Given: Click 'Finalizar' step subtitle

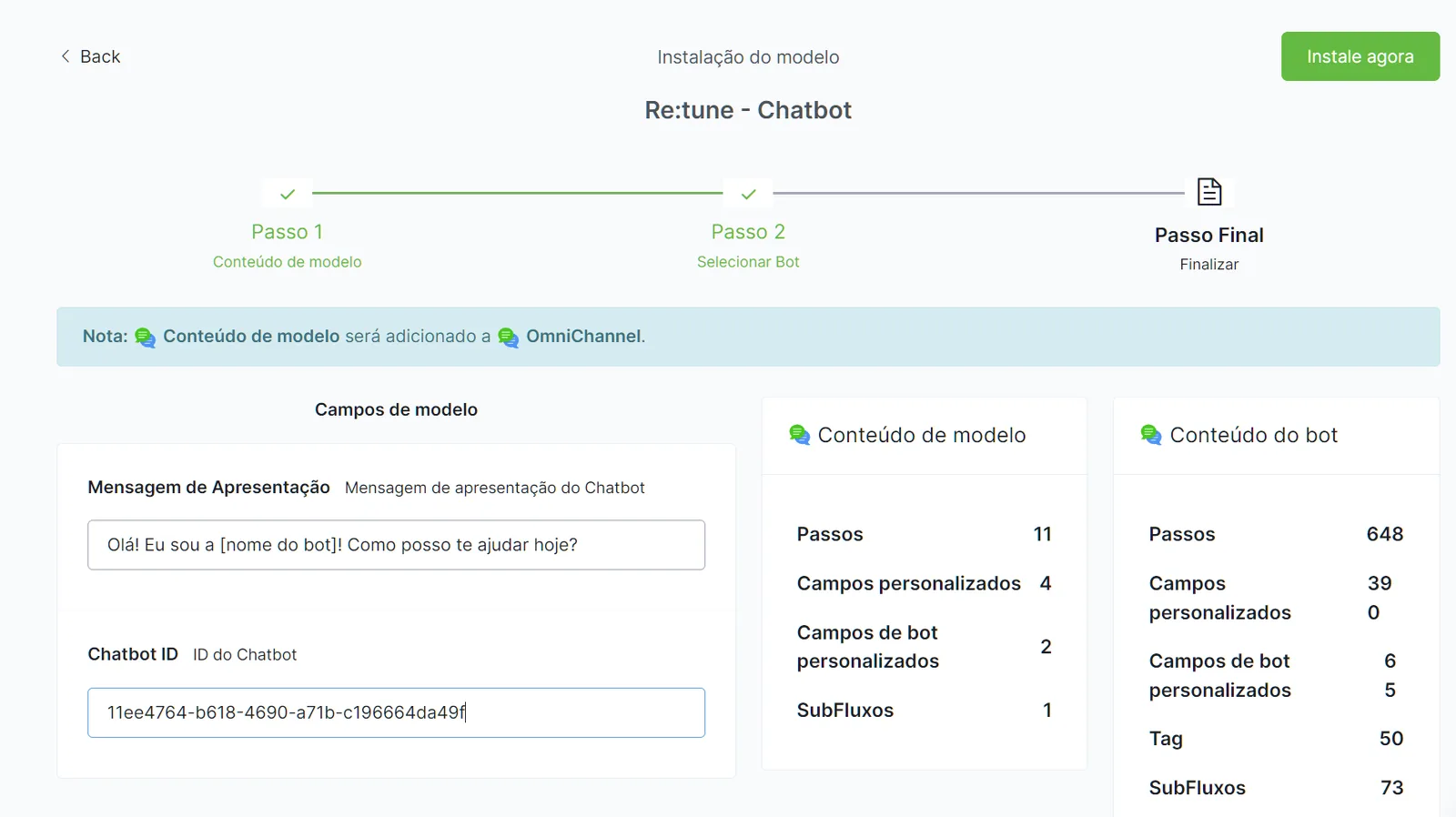Looking at the screenshot, I should 1209,265.
